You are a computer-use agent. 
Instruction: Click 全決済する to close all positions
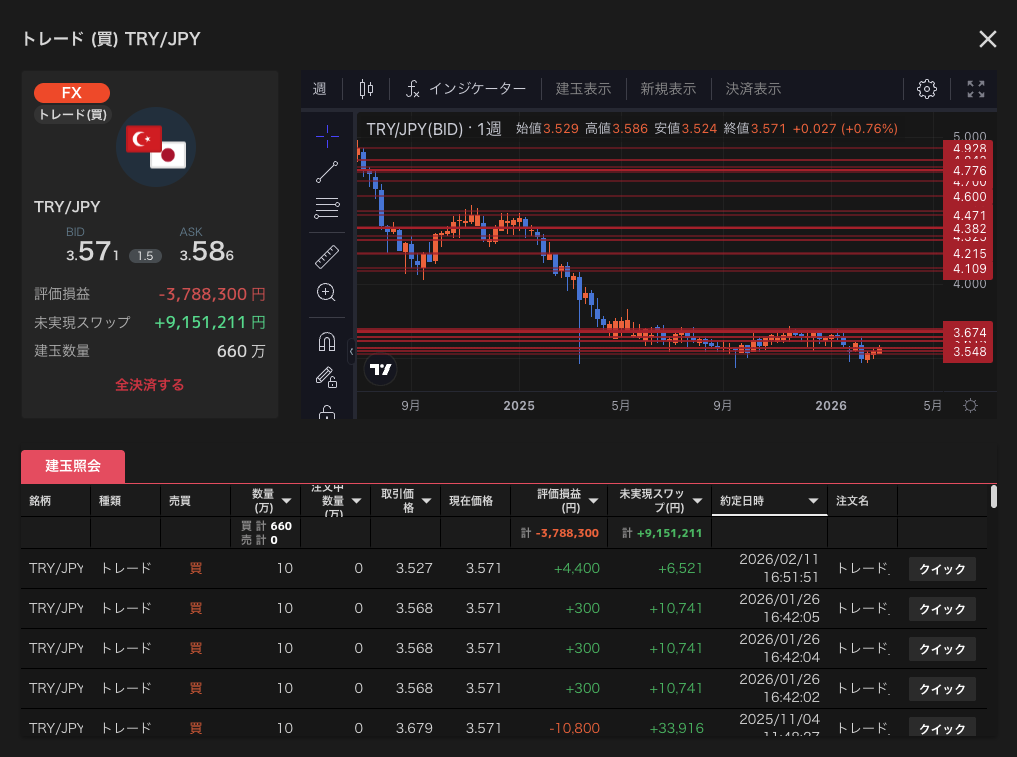click(149, 385)
